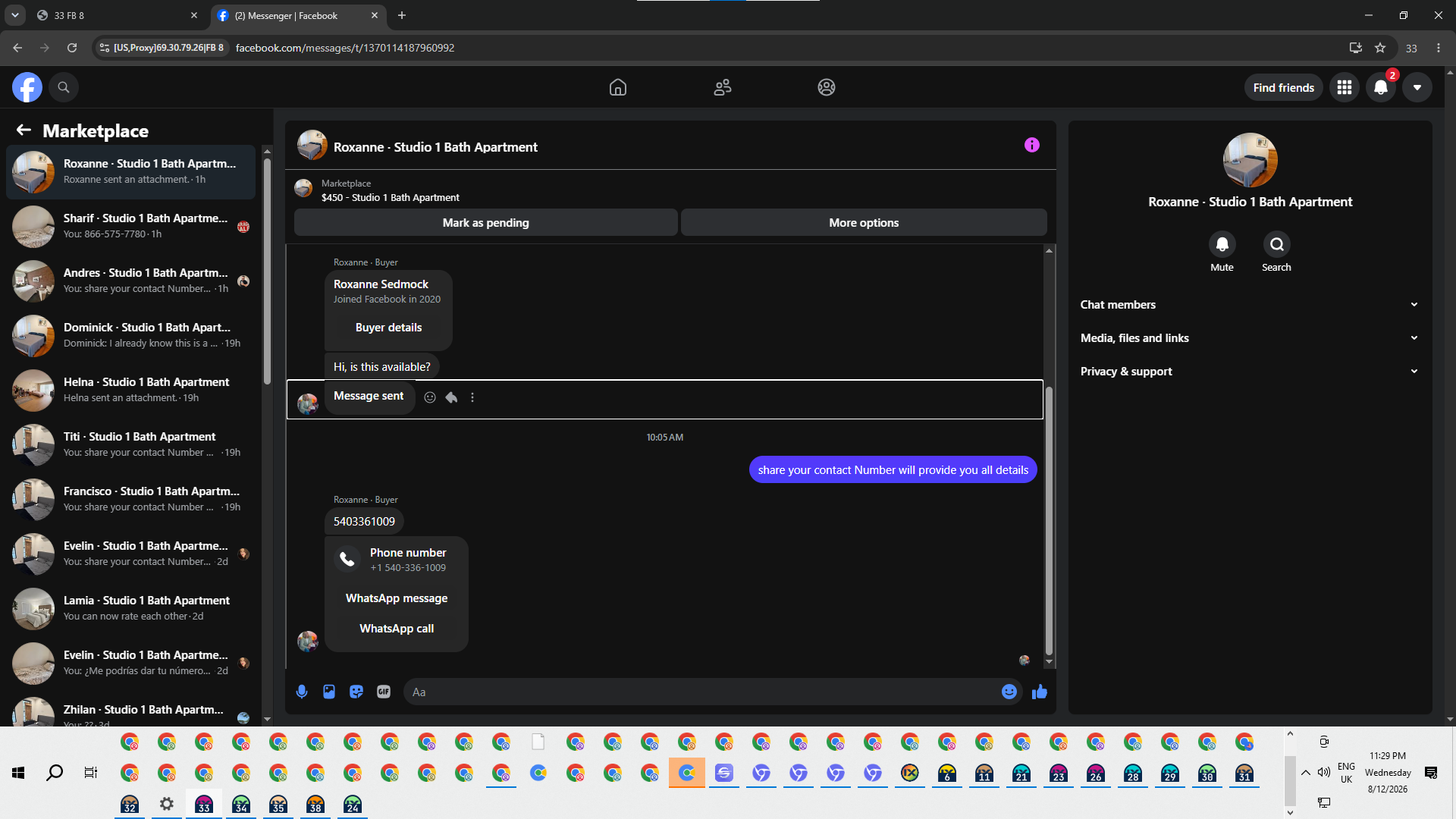
Task: Open the Windows notification center
Action: 1431,773
